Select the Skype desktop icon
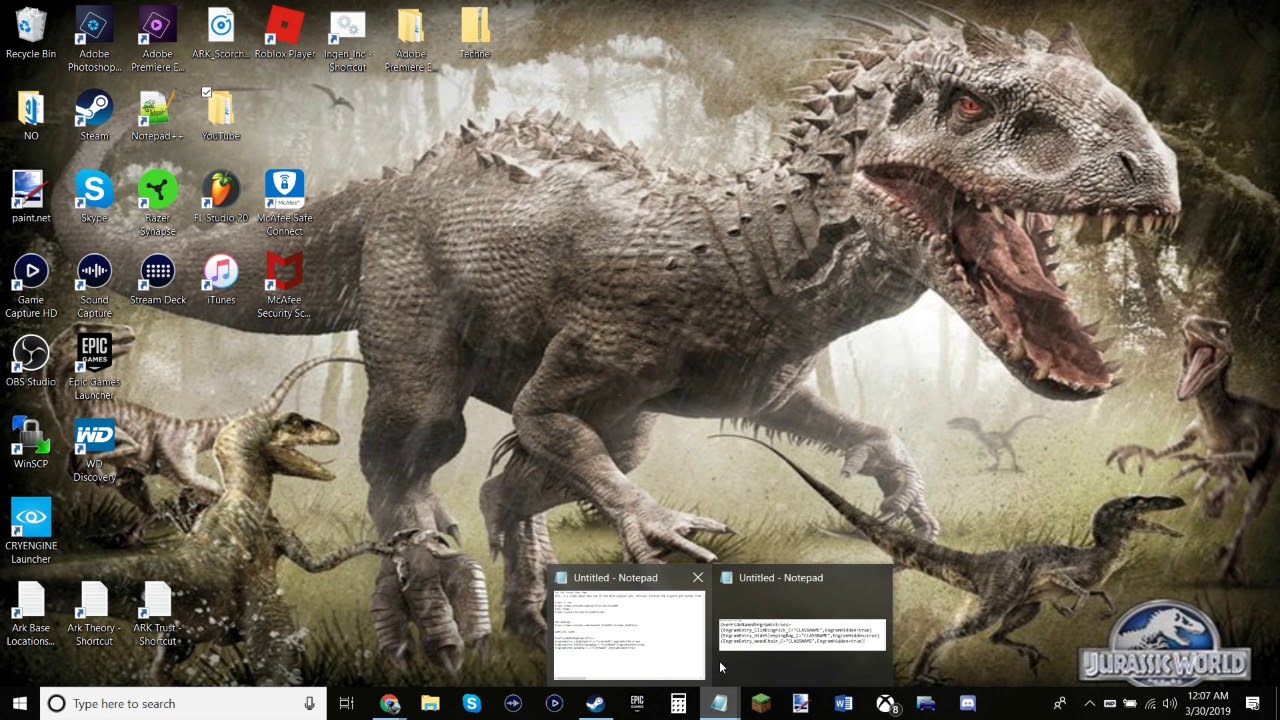 tap(94, 197)
